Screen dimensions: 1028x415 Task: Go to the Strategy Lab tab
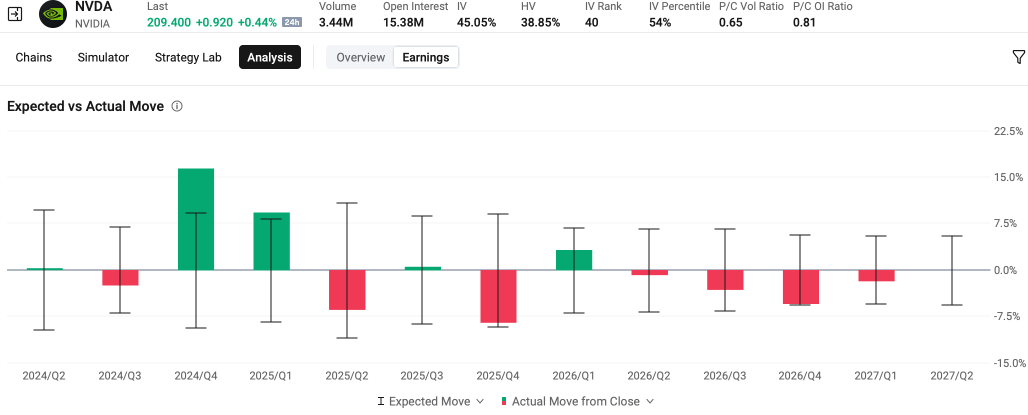(188, 57)
